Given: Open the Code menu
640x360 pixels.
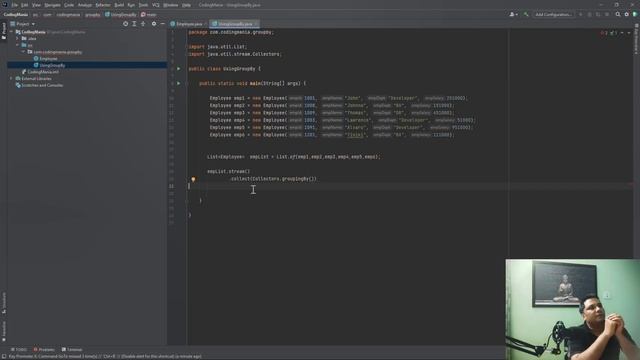Looking at the screenshot, I should click(x=69, y=5).
